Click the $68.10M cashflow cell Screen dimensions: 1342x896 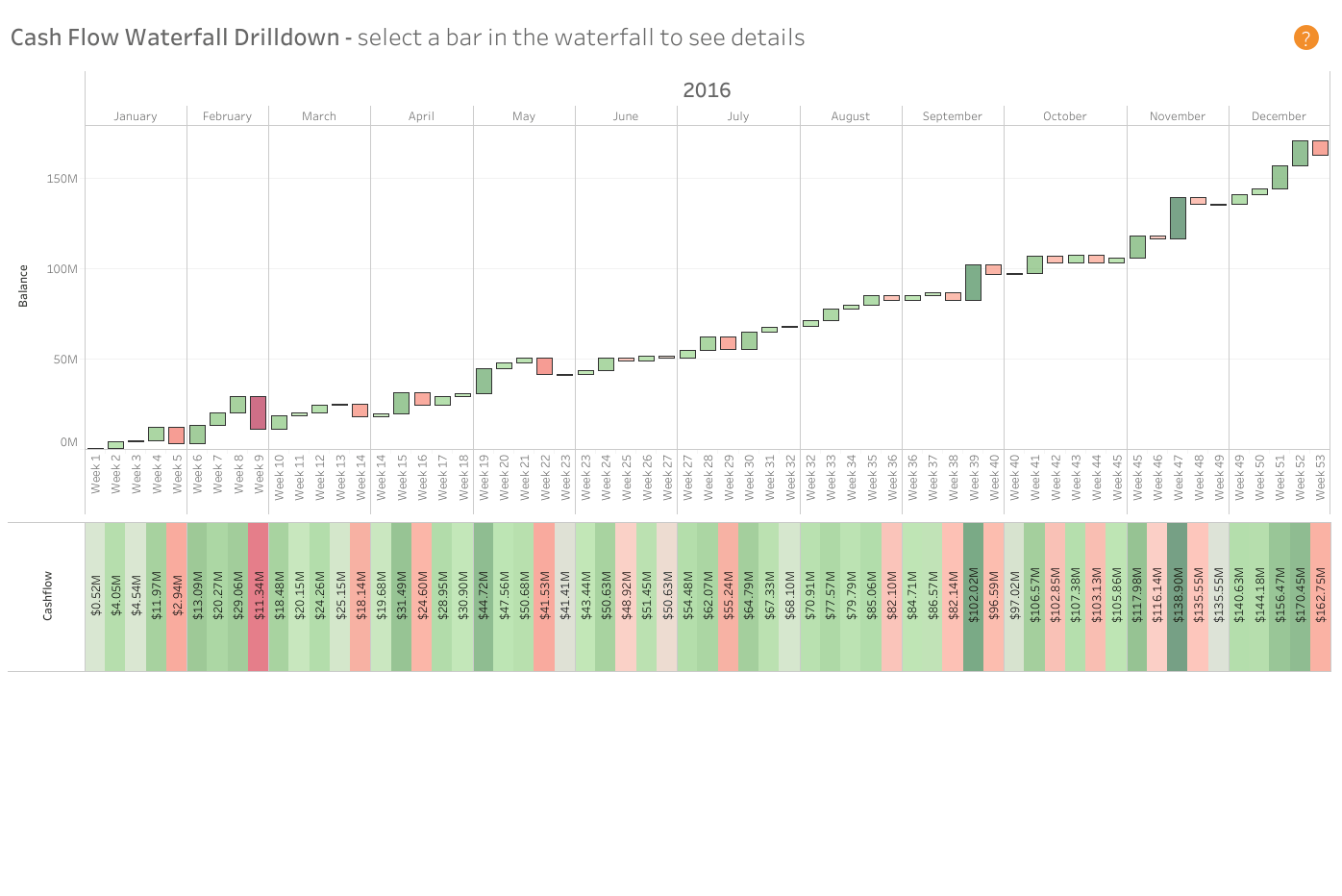pos(789,597)
